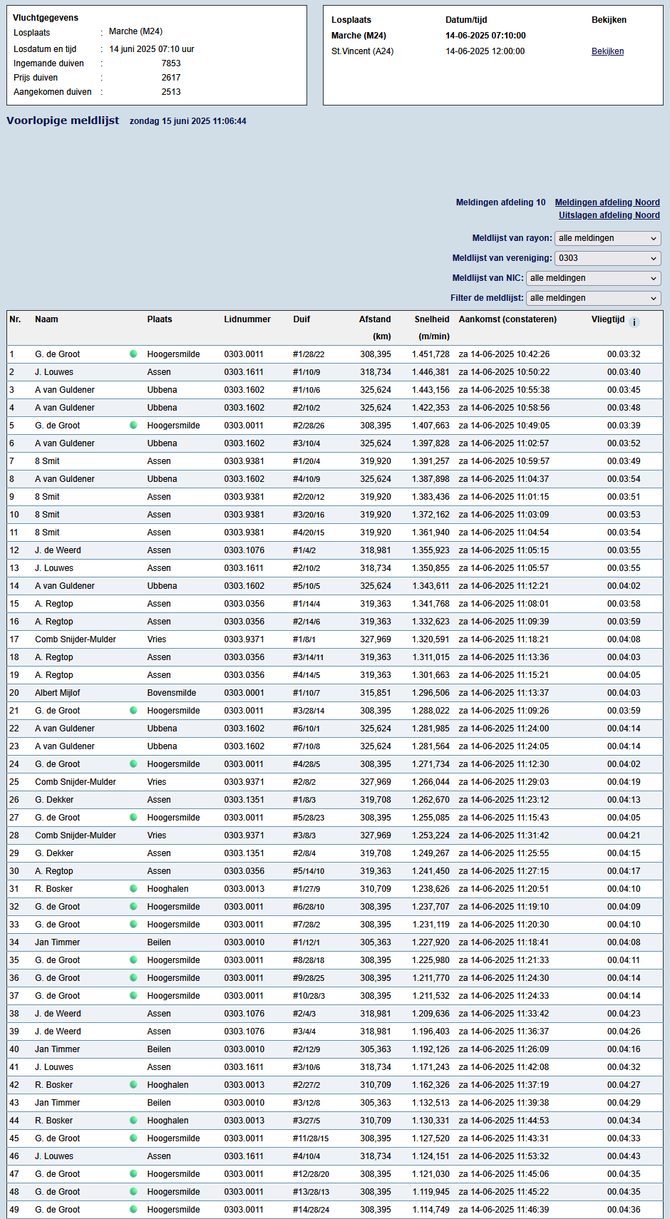Open the 'Filter de meldlijst' dropdown

coord(593,298)
